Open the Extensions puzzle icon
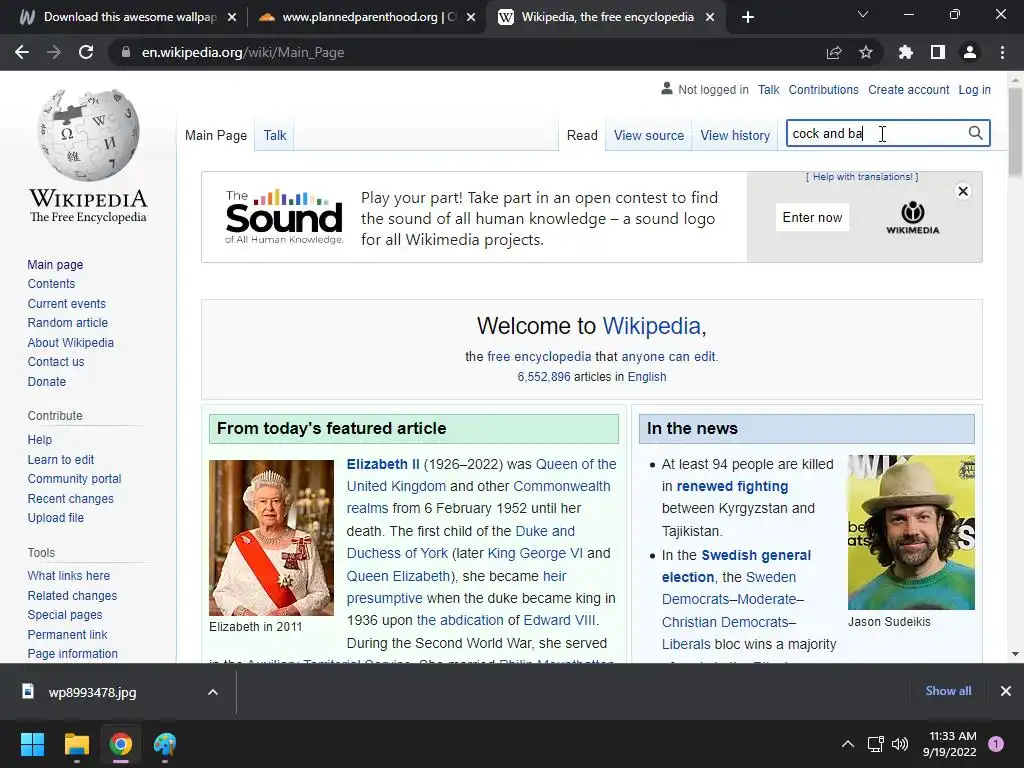 point(905,52)
